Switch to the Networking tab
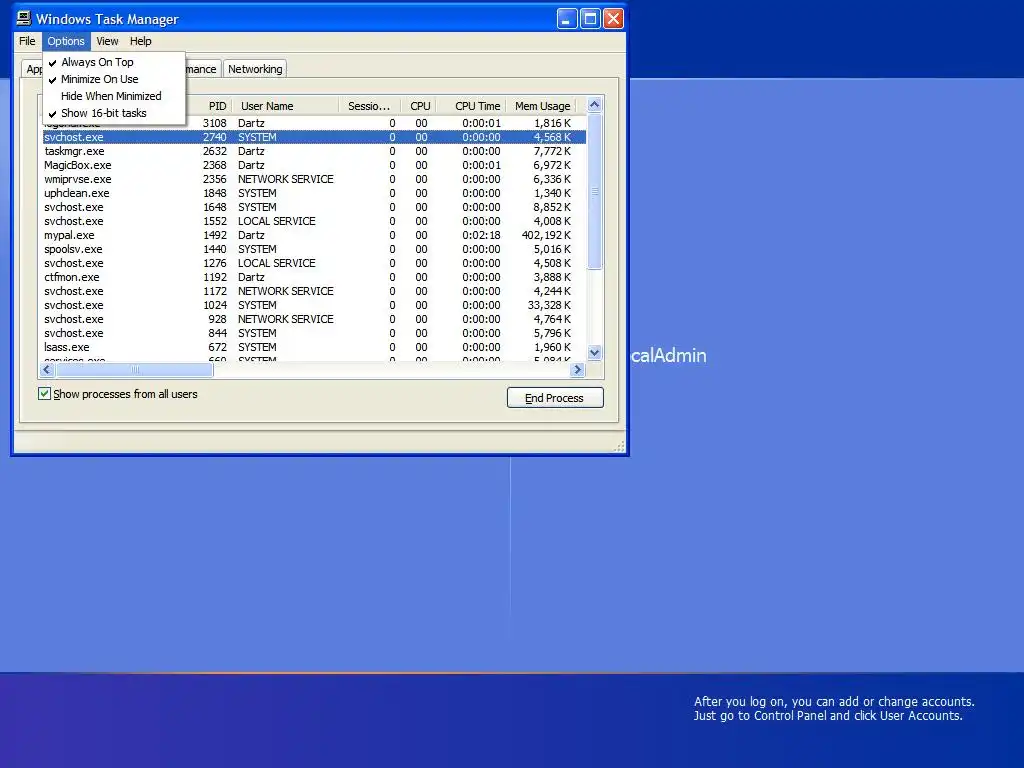The width and height of the screenshot is (1024, 768). tap(255, 69)
